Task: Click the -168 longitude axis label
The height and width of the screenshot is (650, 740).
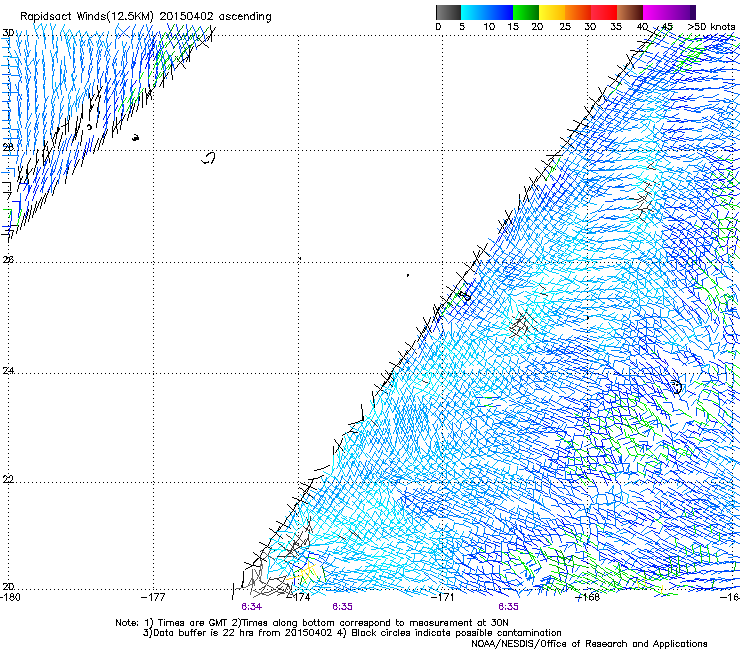Action: pos(588,597)
